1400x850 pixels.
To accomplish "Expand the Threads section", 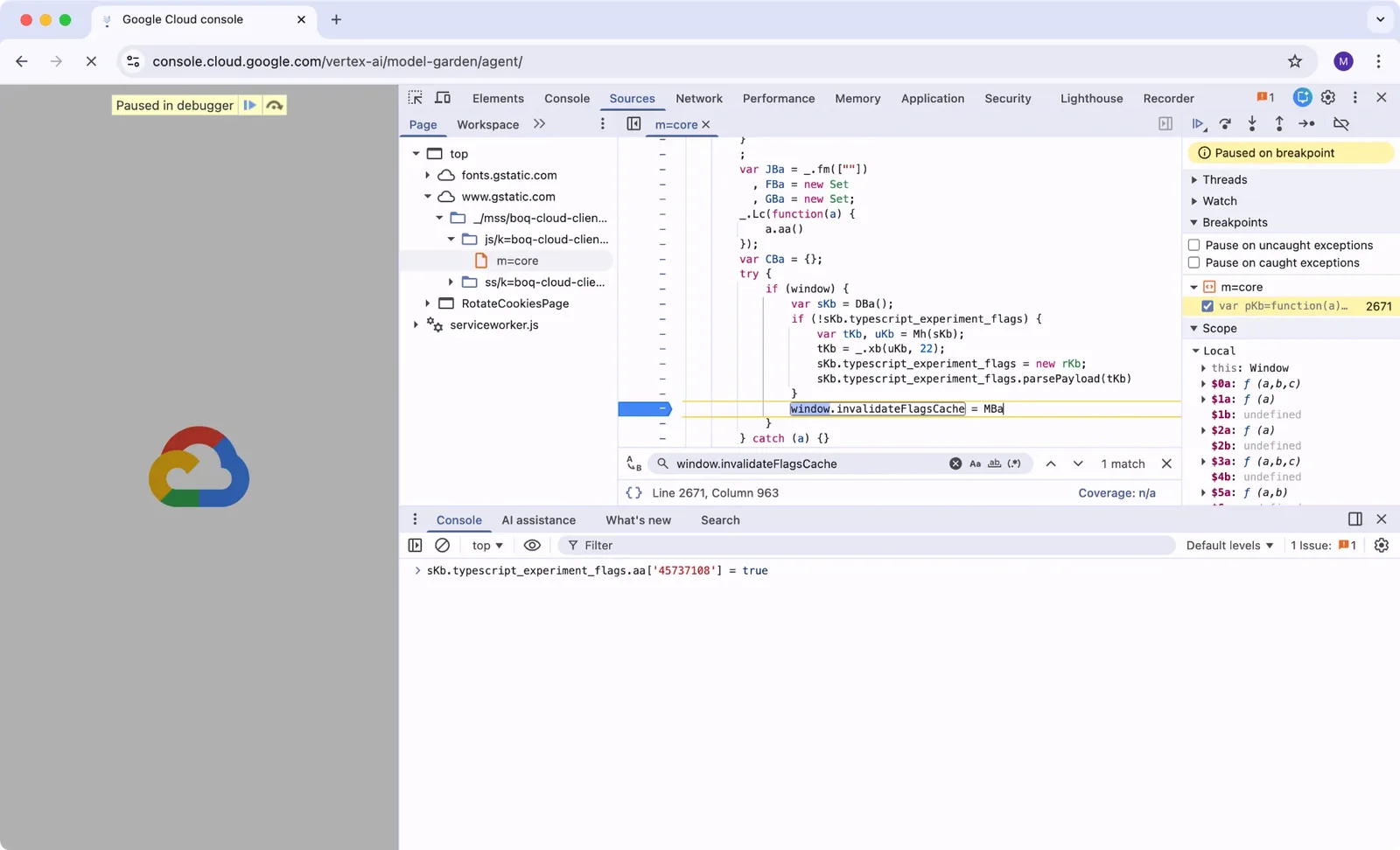I will click(1225, 179).
